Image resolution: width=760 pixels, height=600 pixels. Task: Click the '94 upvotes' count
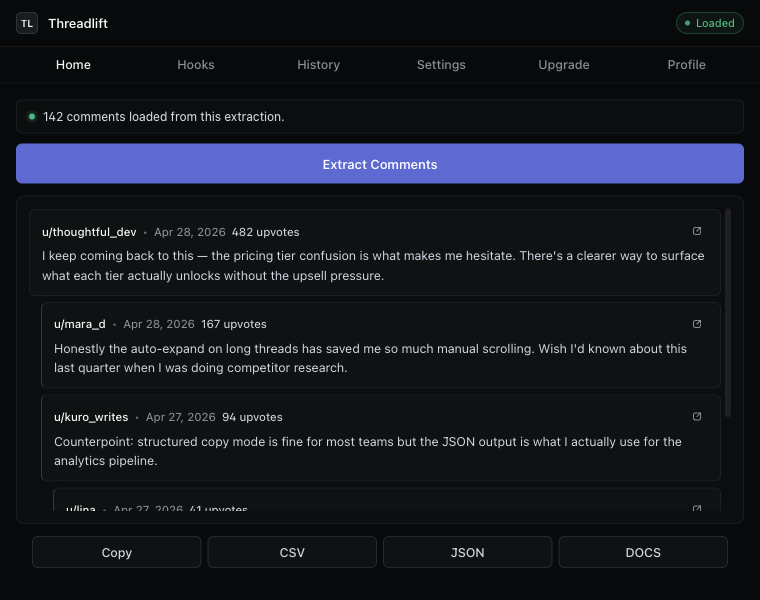pyautogui.click(x=252, y=417)
